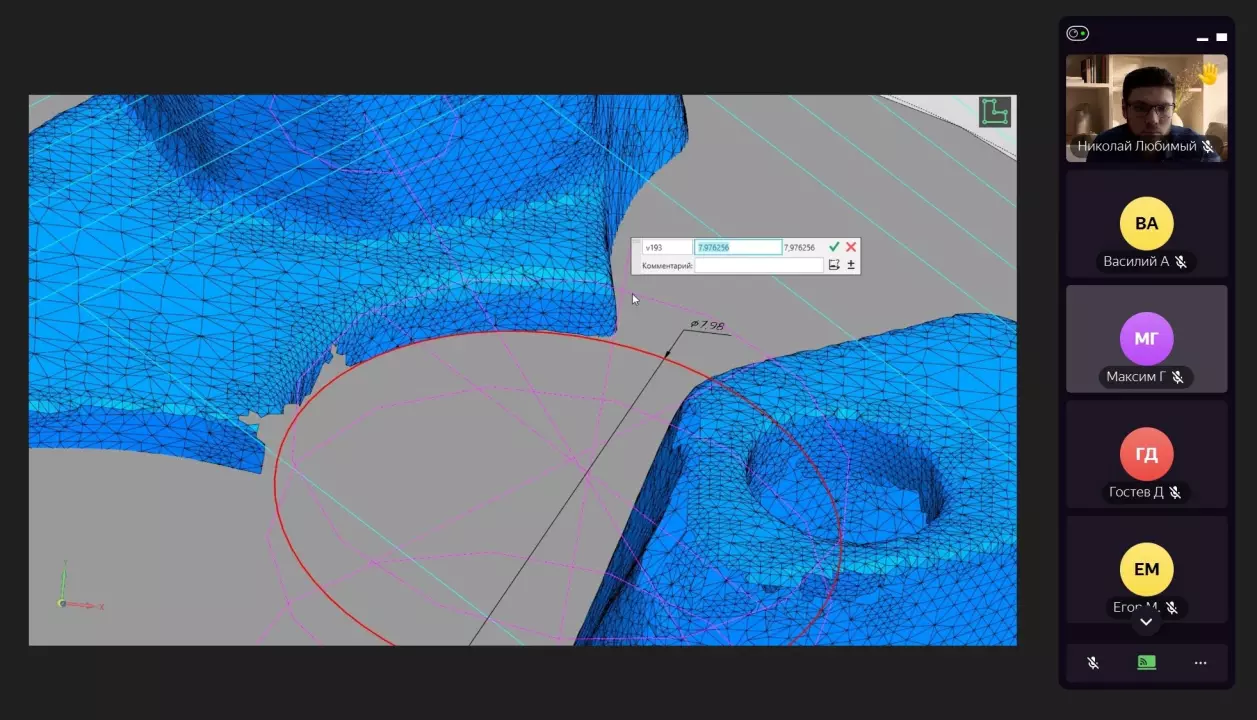Select Василий А participant tile
The width and height of the screenshot is (1257, 720).
(1146, 223)
